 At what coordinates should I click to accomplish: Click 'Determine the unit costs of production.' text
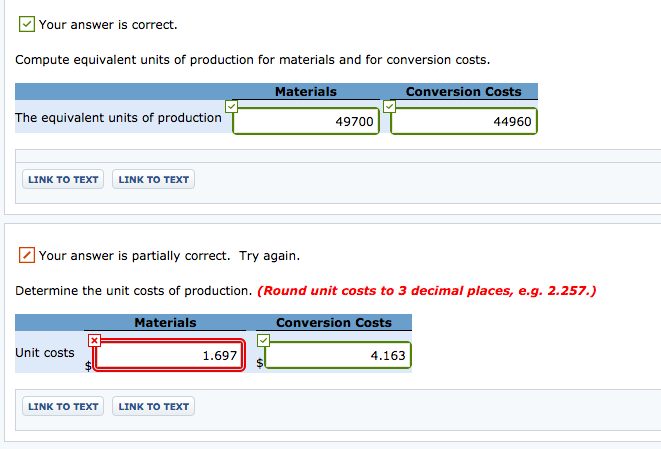(x=134, y=291)
